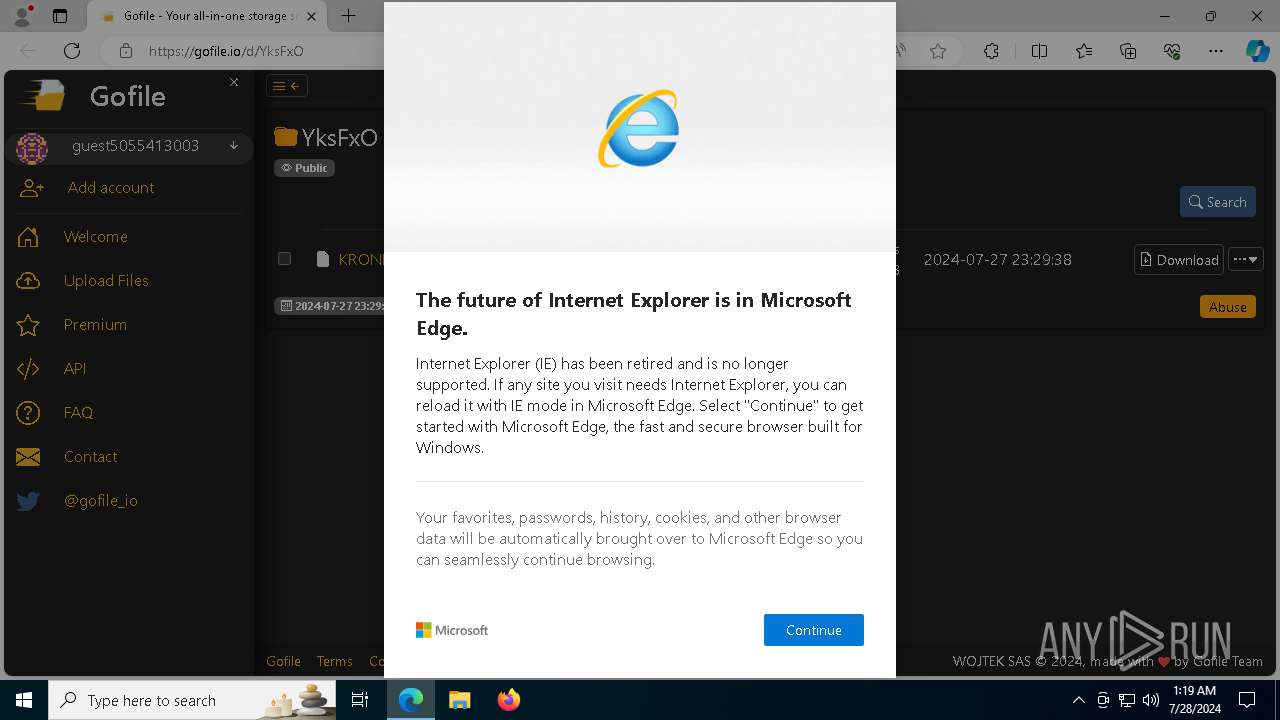This screenshot has height=720, width=1280.
Task: Open Edge Extensions puzzle icon
Action: pos(991,51)
